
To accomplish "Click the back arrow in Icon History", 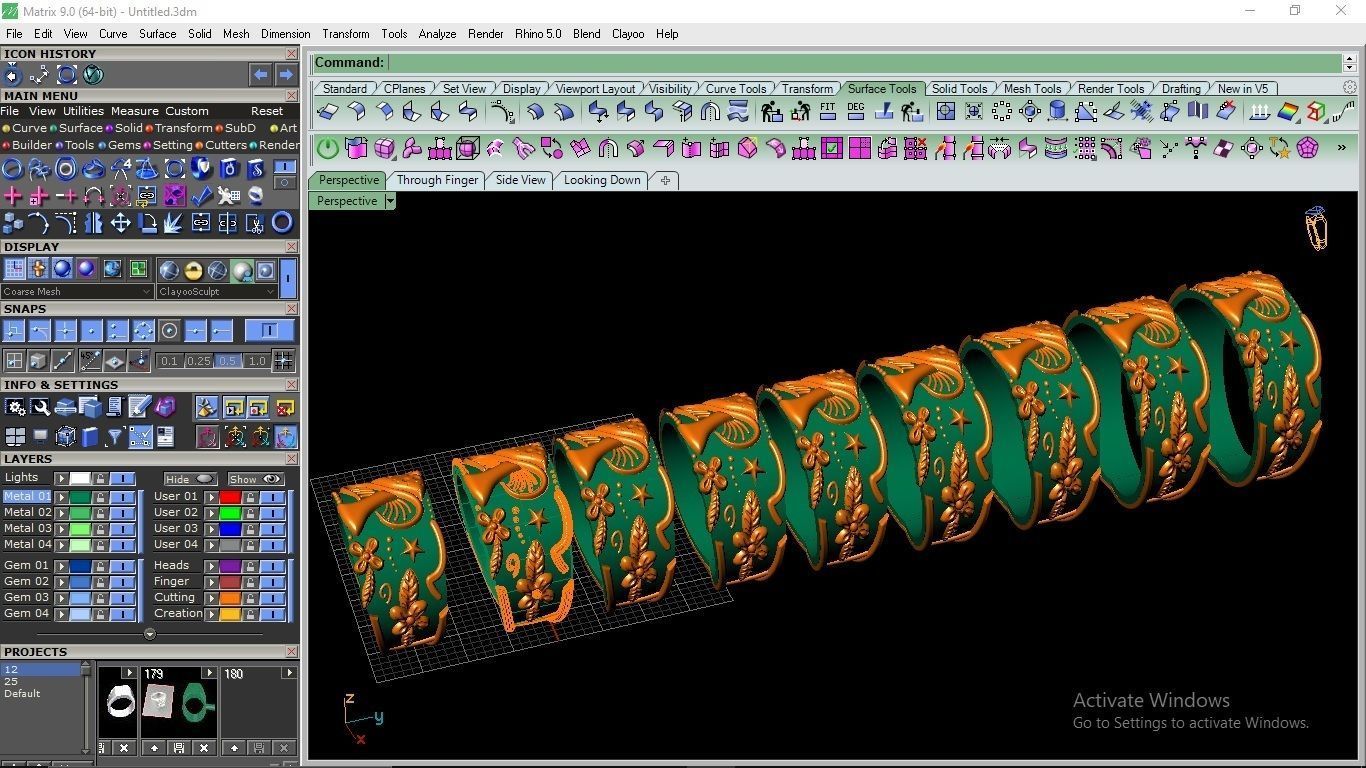I will [x=260, y=74].
